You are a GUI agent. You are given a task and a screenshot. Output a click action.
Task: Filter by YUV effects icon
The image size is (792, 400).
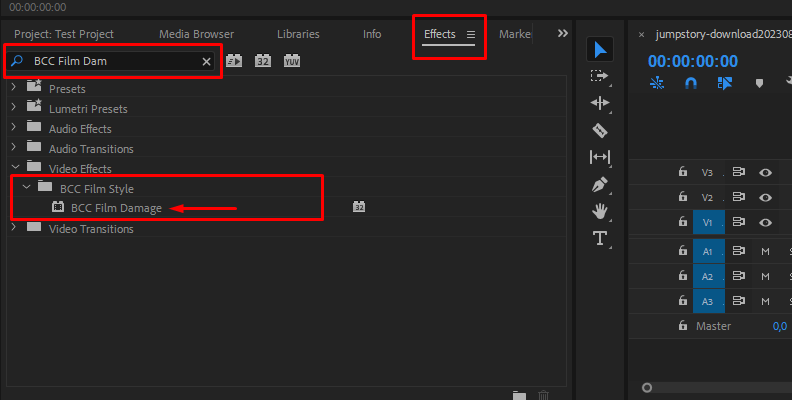292,61
